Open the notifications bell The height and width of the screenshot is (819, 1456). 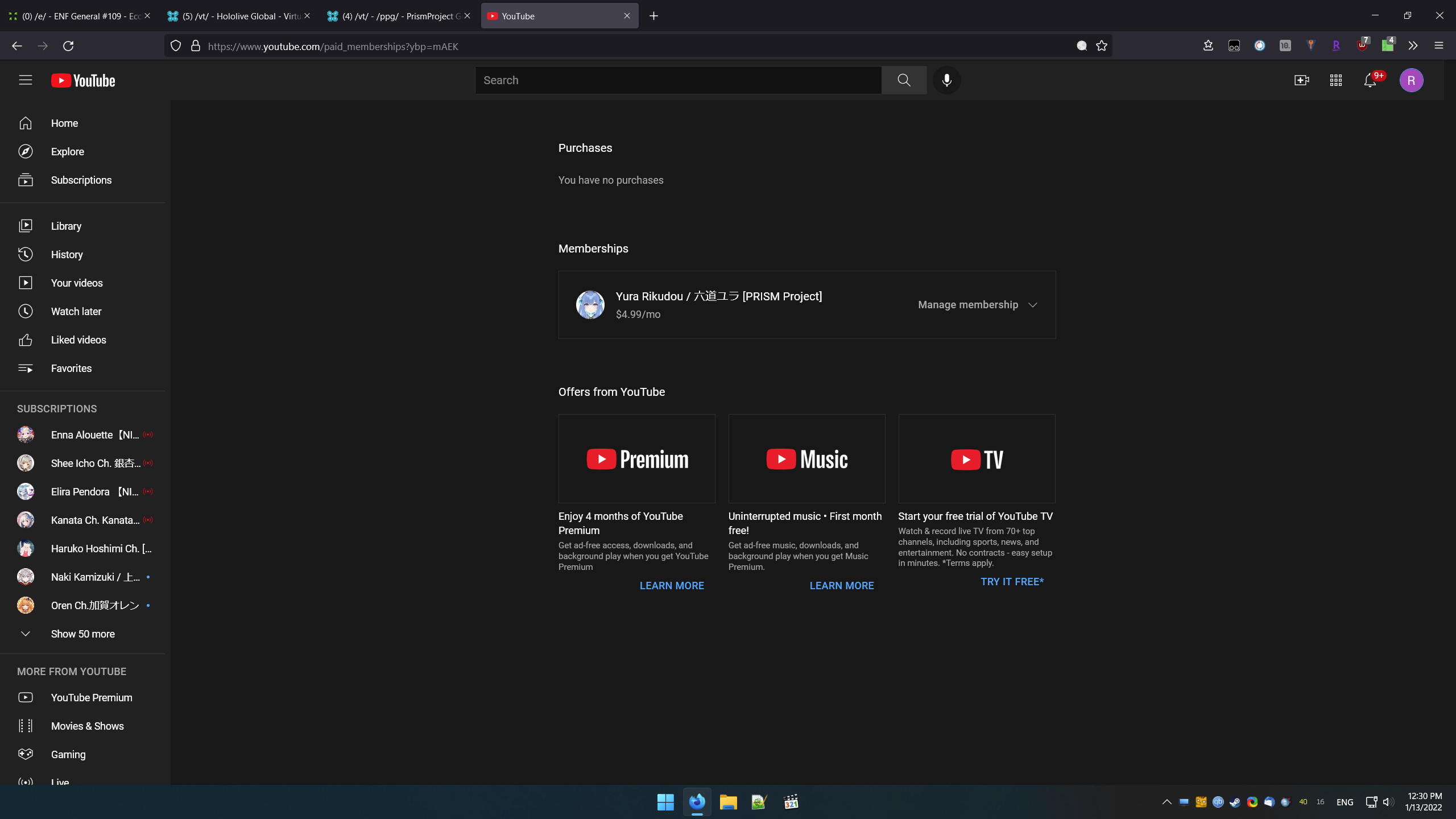pyautogui.click(x=1370, y=80)
